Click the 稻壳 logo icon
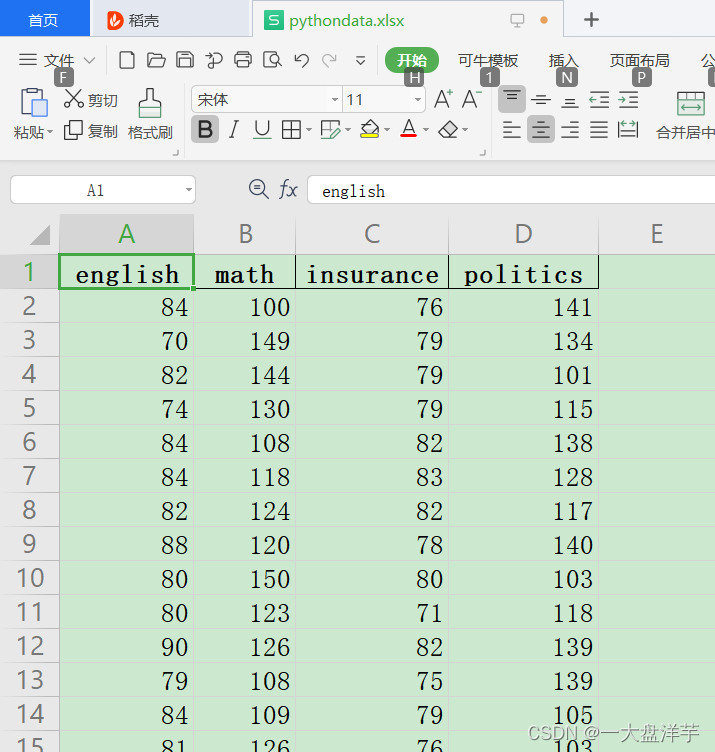Viewport: 715px width, 752px height. click(115, 20)
